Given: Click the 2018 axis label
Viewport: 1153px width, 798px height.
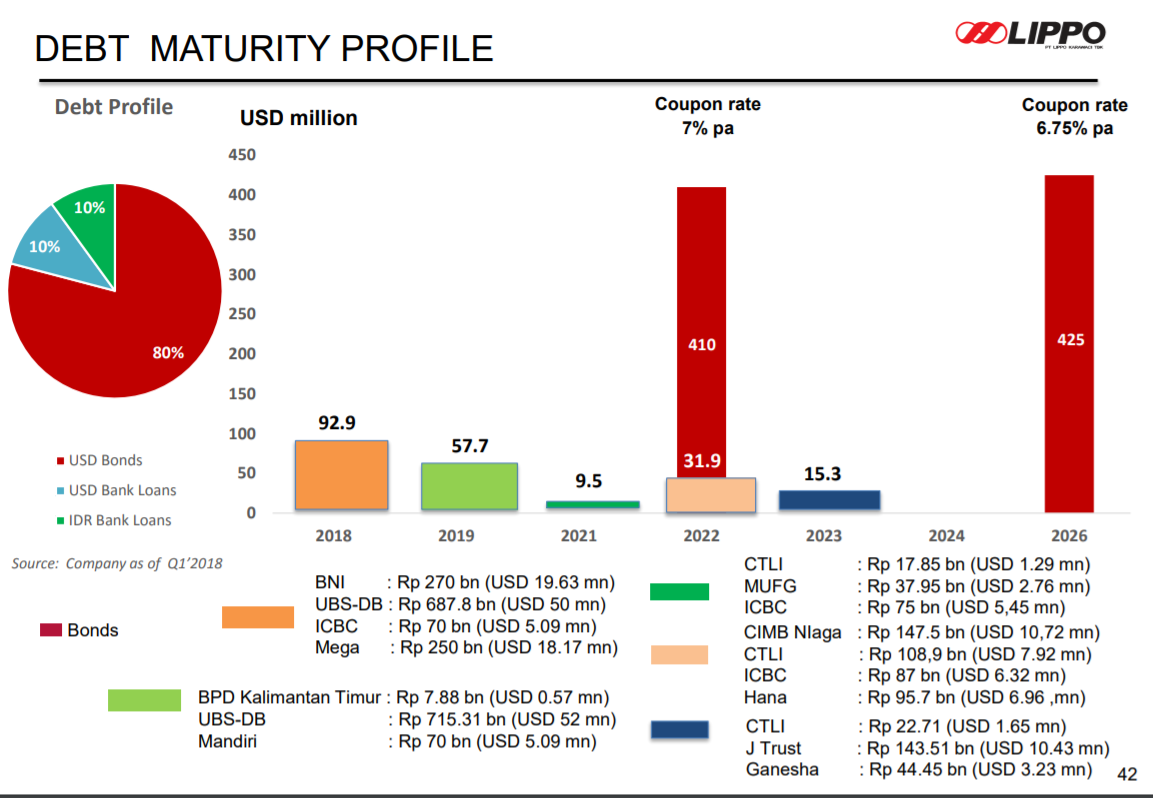Looking at the screenshot, I should (334, 535).
